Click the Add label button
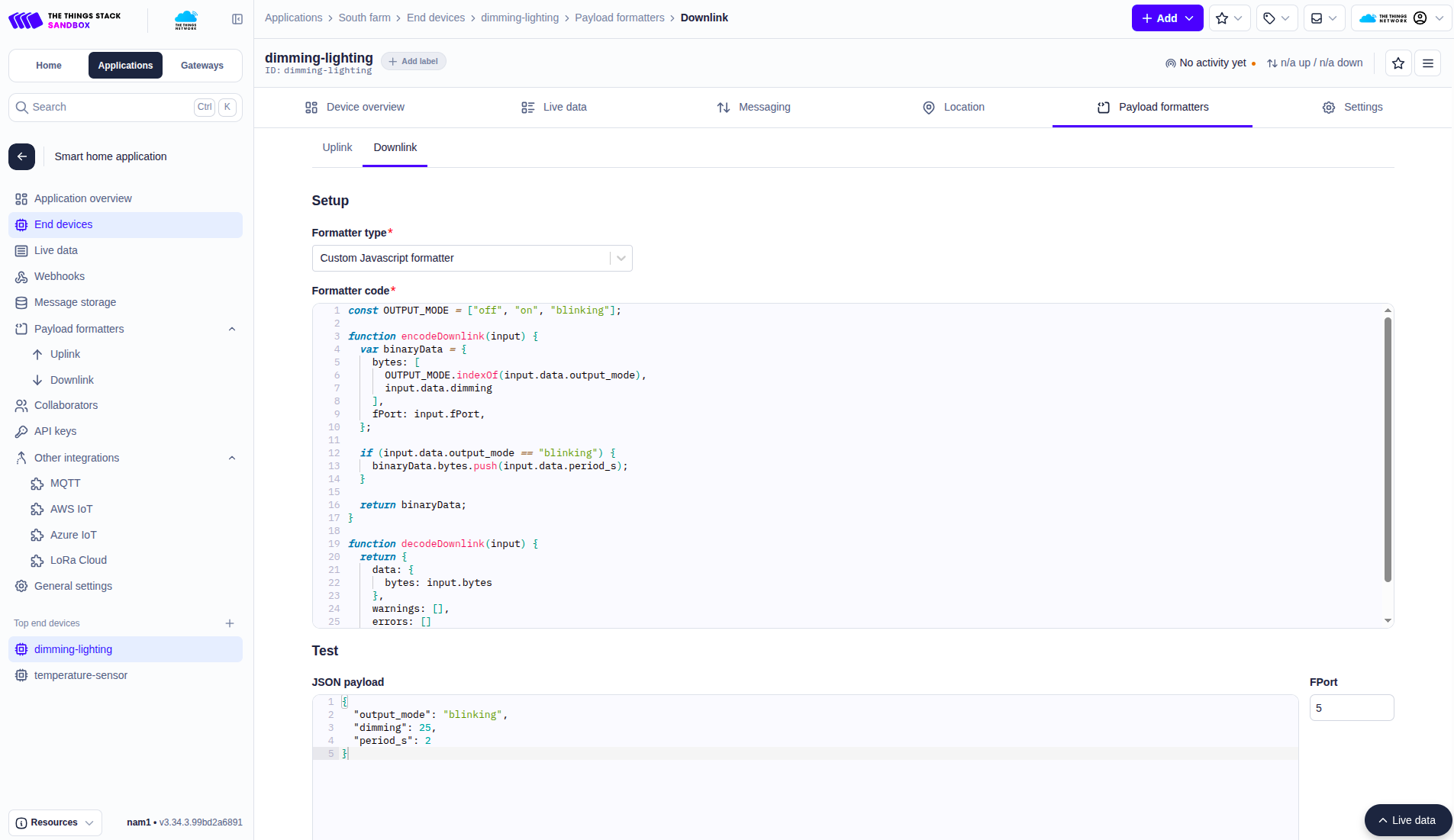This screenshot has height=840, width=1454. click(413, 61)
